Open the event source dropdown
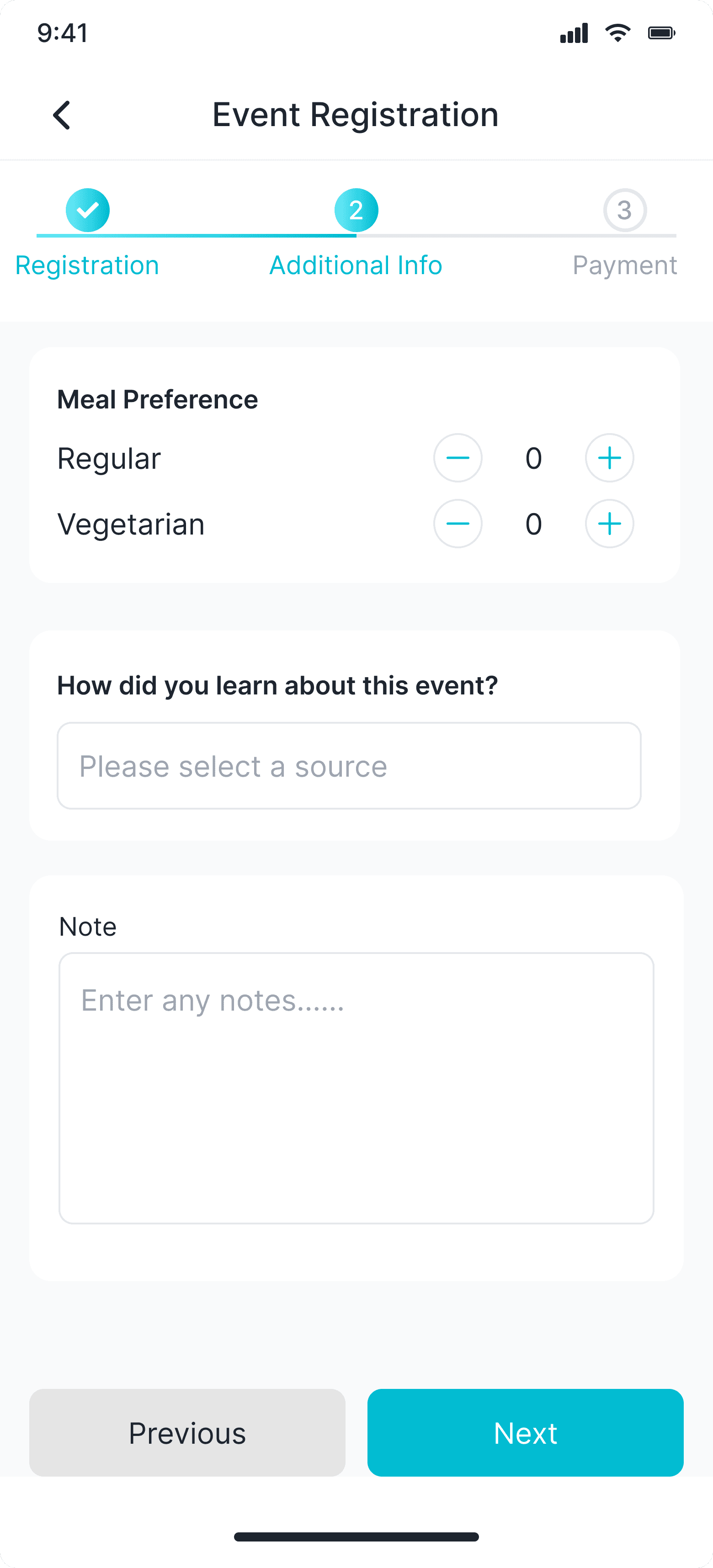This screenshot has width=713, height=1568. pyautogui.click(x=349, y=766)
